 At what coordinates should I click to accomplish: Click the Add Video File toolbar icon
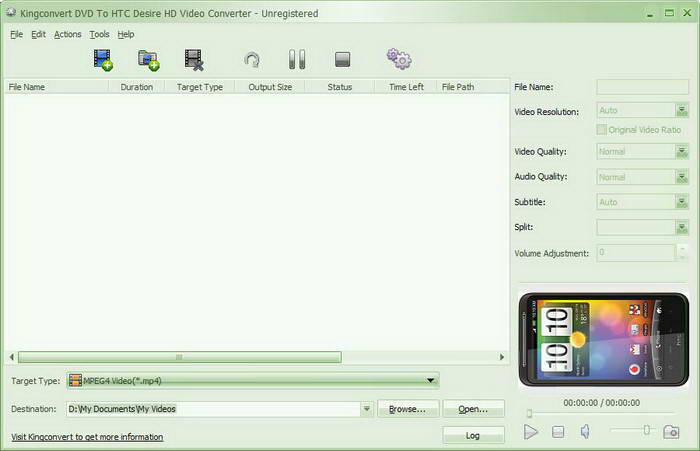(x=103, y=60)
